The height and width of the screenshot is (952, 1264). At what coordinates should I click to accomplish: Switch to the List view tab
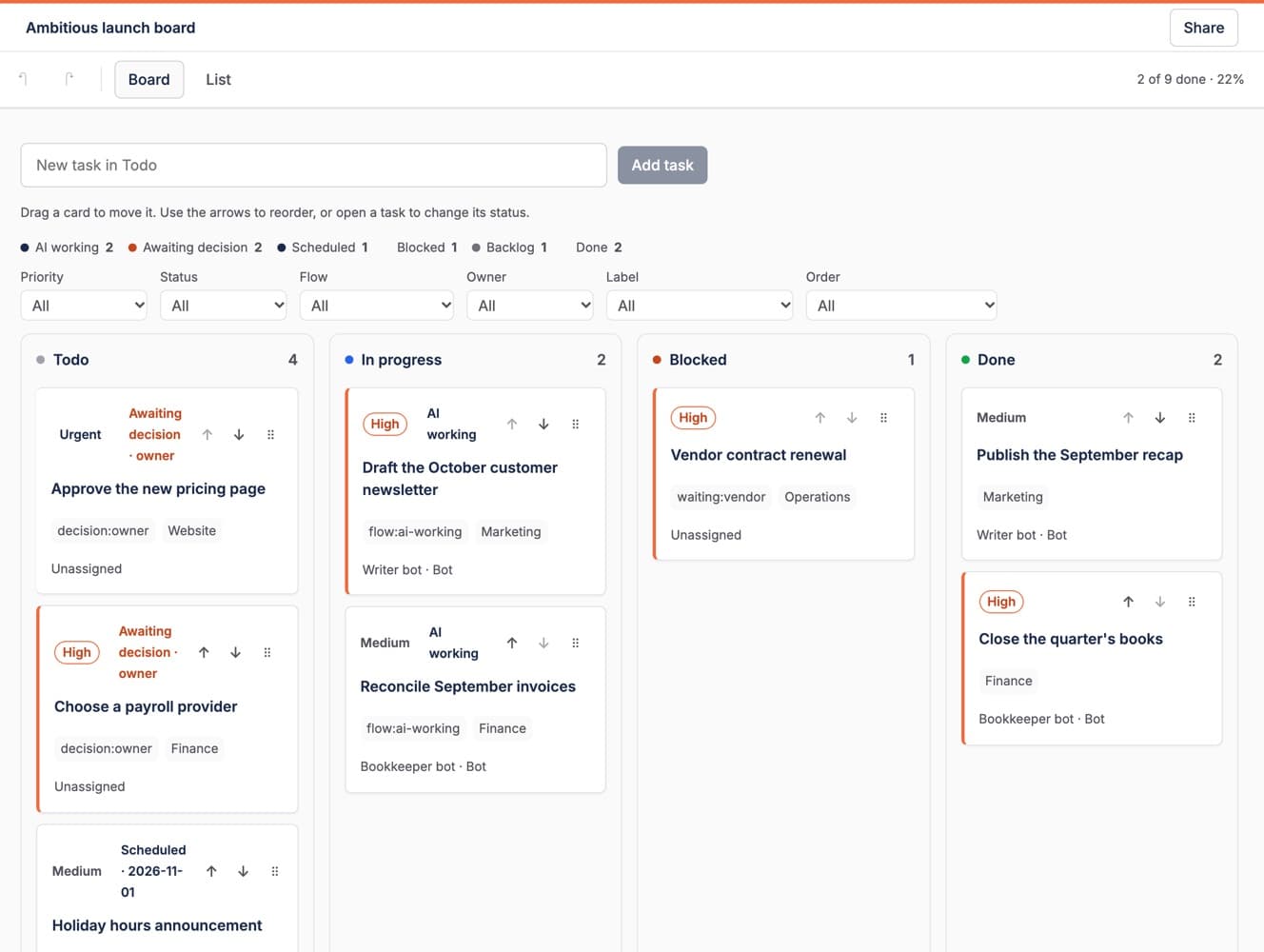point(218,80)
